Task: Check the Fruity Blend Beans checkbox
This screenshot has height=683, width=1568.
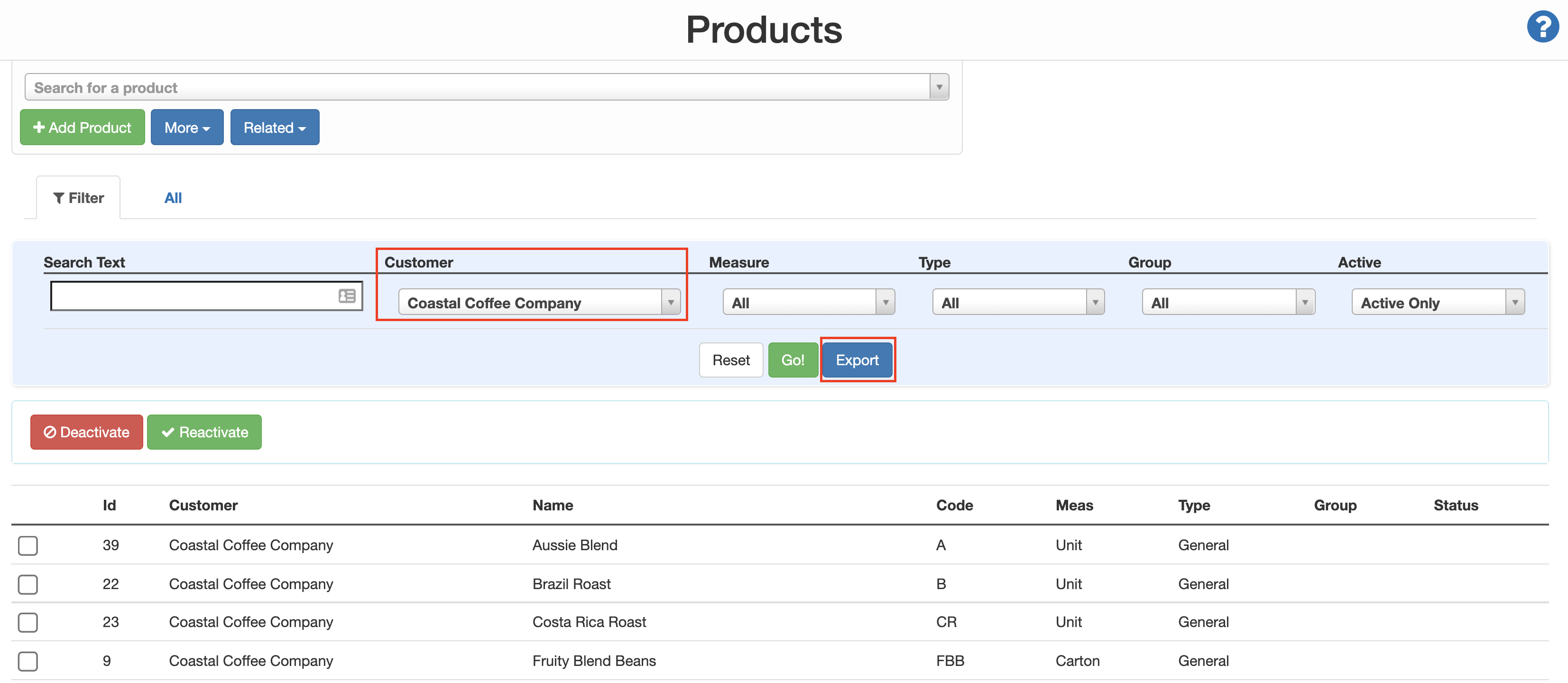Action: point(28,661)
